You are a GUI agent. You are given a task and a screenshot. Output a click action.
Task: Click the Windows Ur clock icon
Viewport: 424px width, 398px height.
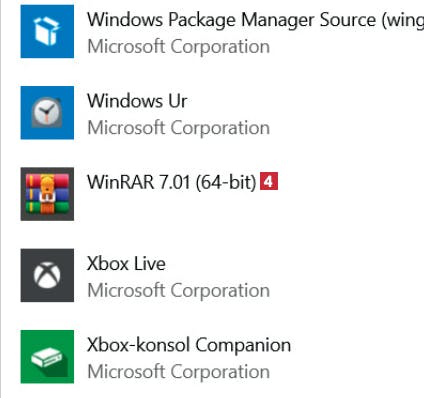pos(47,113)
